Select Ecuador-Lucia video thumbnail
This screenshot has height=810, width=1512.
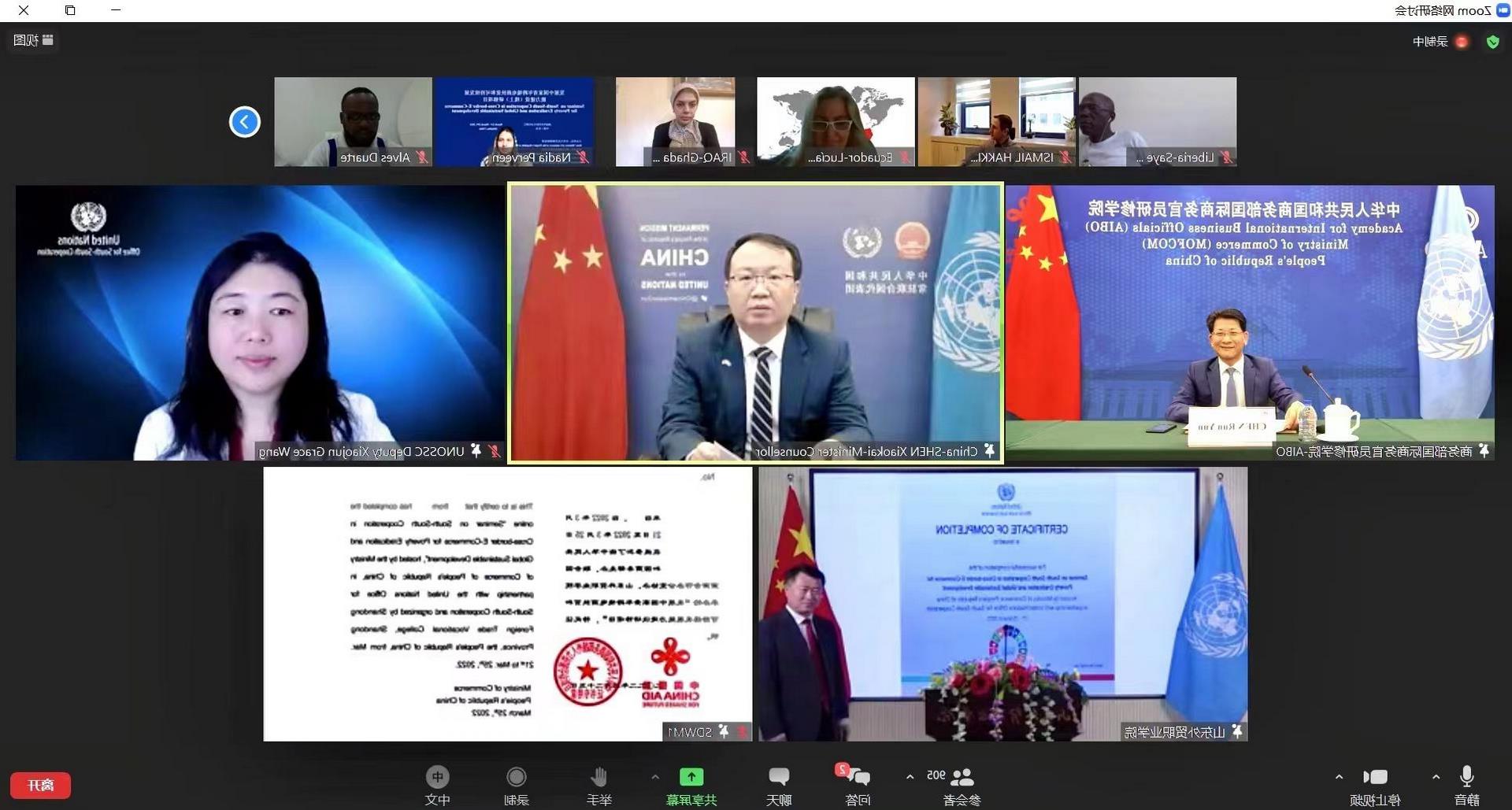(x=836, y=122)
